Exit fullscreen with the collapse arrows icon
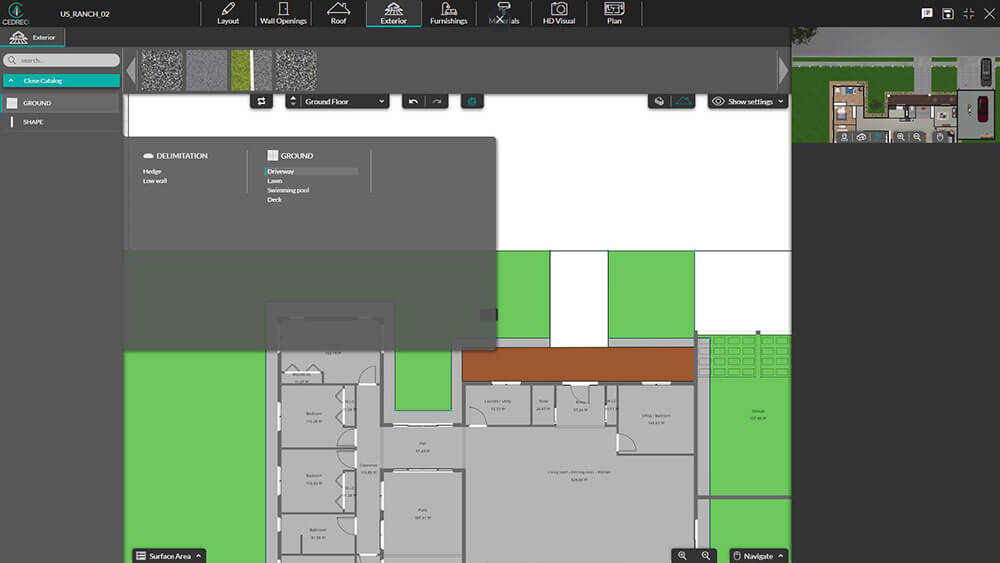1000x563 pixels. 968,13
